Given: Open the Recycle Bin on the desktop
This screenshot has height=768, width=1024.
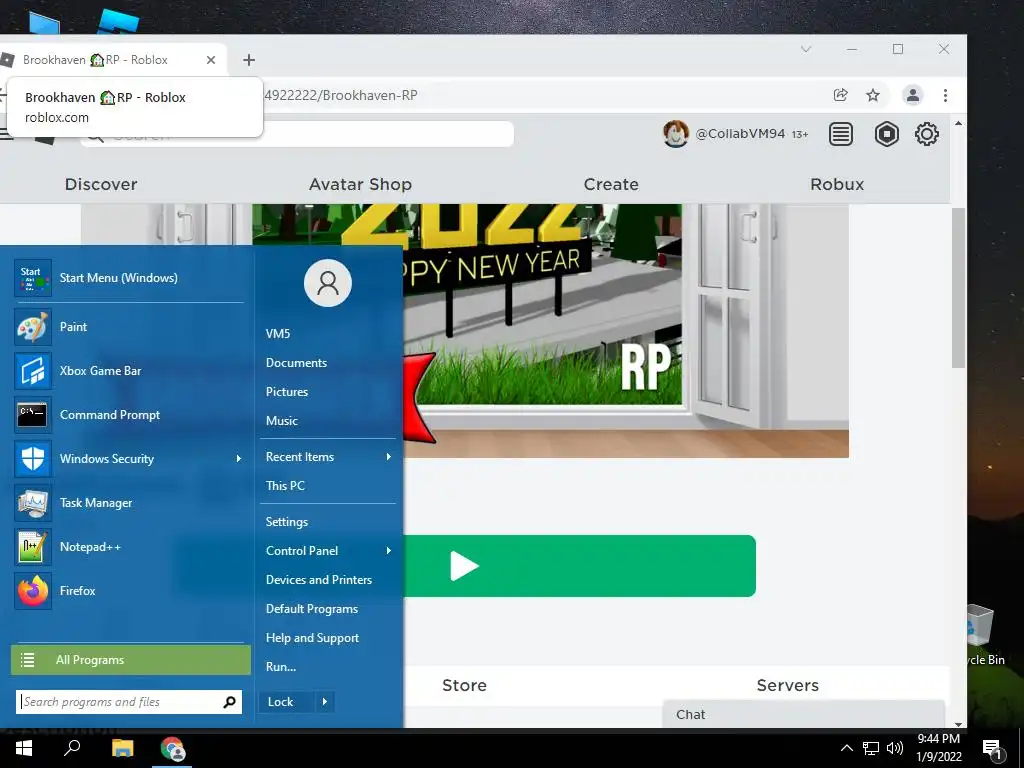Looking at the screenshot, I should (982, 633).
